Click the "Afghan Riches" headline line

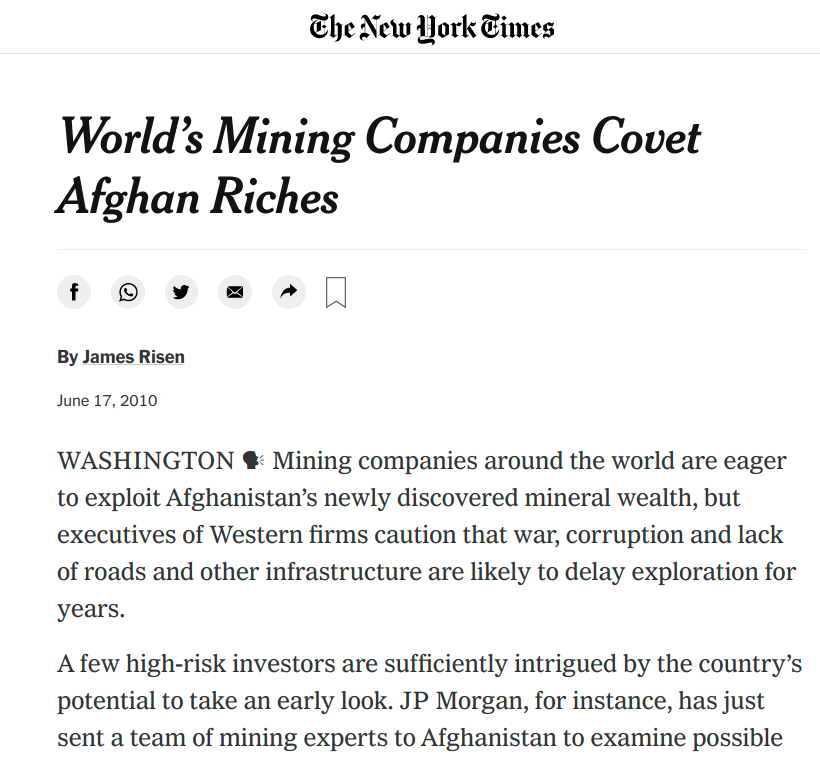pos(198,197)
